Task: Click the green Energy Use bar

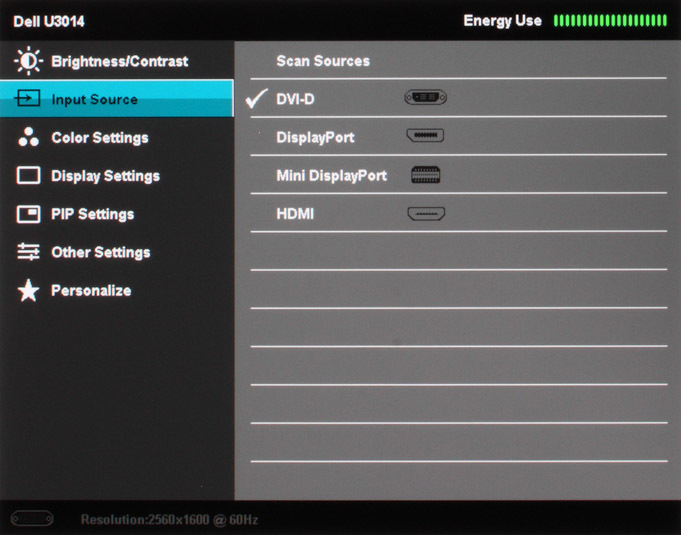Action: tap(610, 20)
